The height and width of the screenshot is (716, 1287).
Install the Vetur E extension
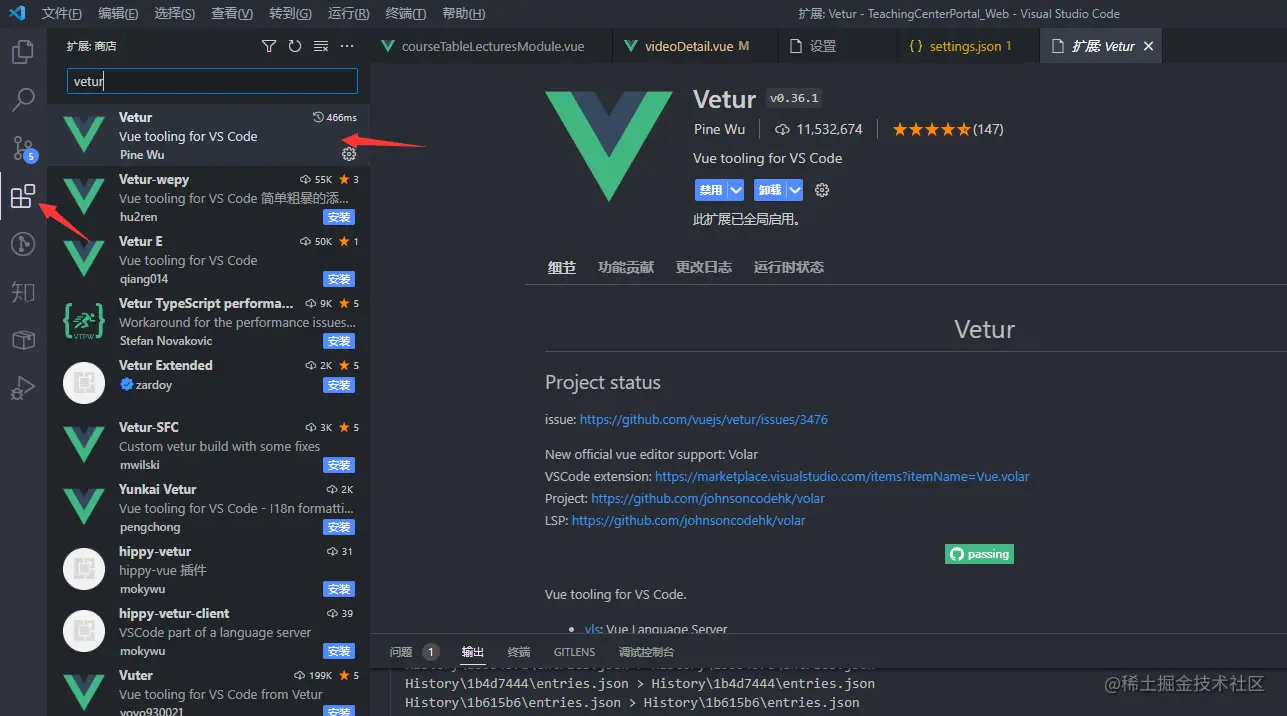tap(339, 279)
